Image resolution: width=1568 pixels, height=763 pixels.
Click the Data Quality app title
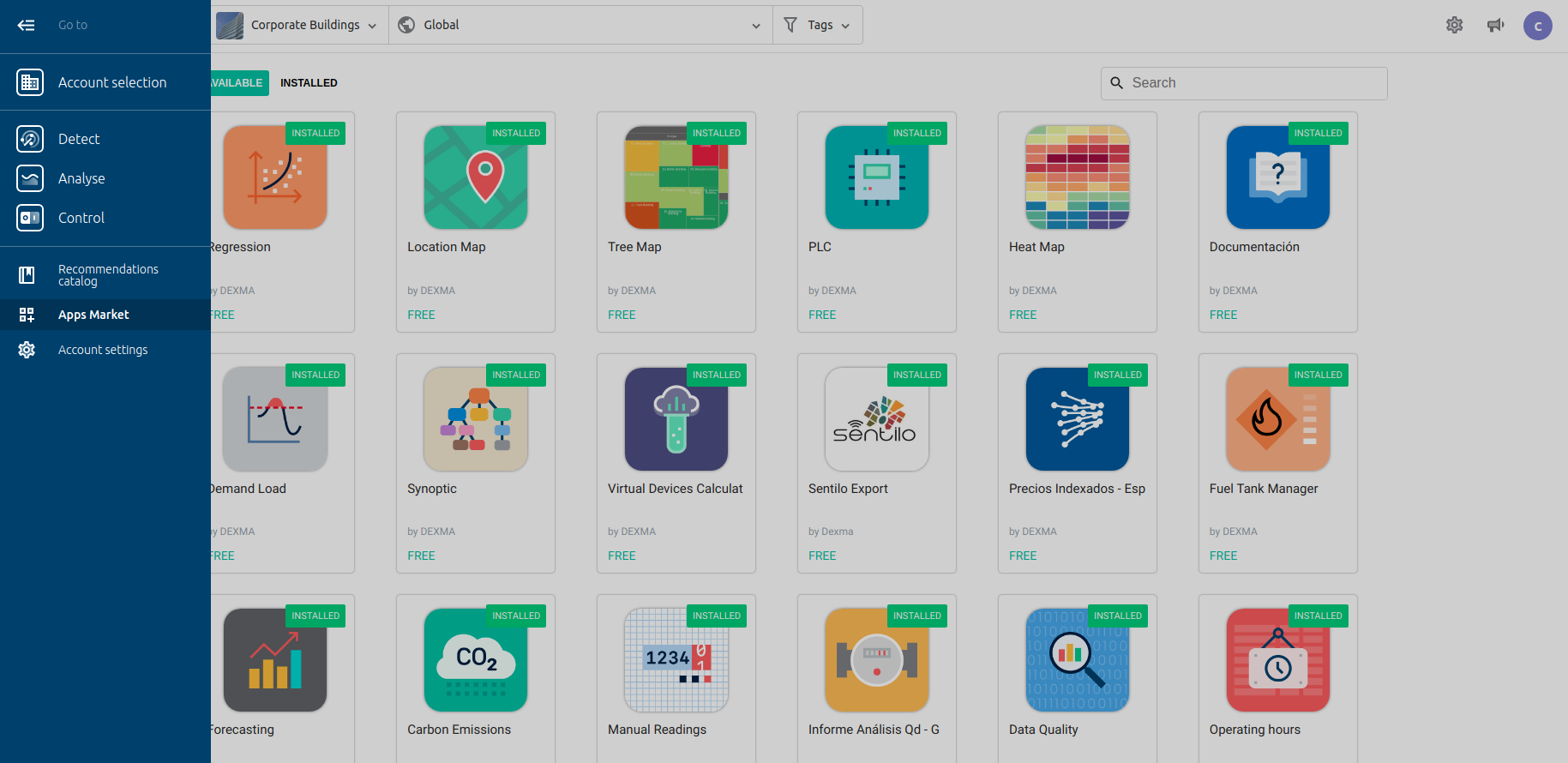(1043, 730)
